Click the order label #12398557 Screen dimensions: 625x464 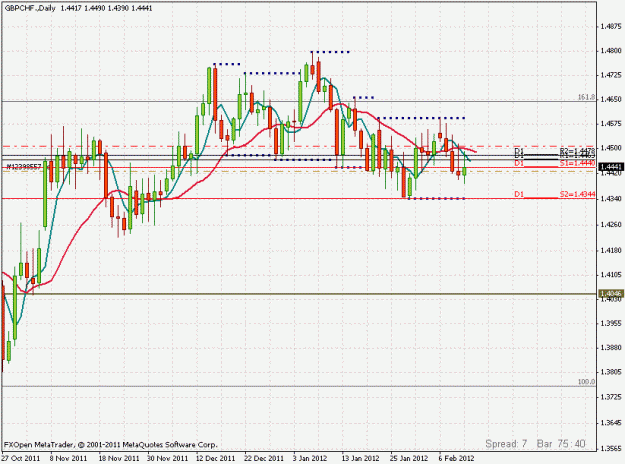tap(24, 167)
